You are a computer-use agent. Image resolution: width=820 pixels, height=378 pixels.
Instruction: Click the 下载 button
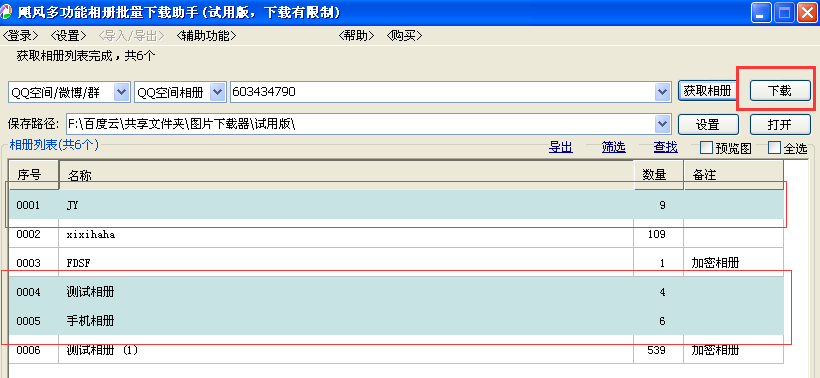tap(780, 90)
